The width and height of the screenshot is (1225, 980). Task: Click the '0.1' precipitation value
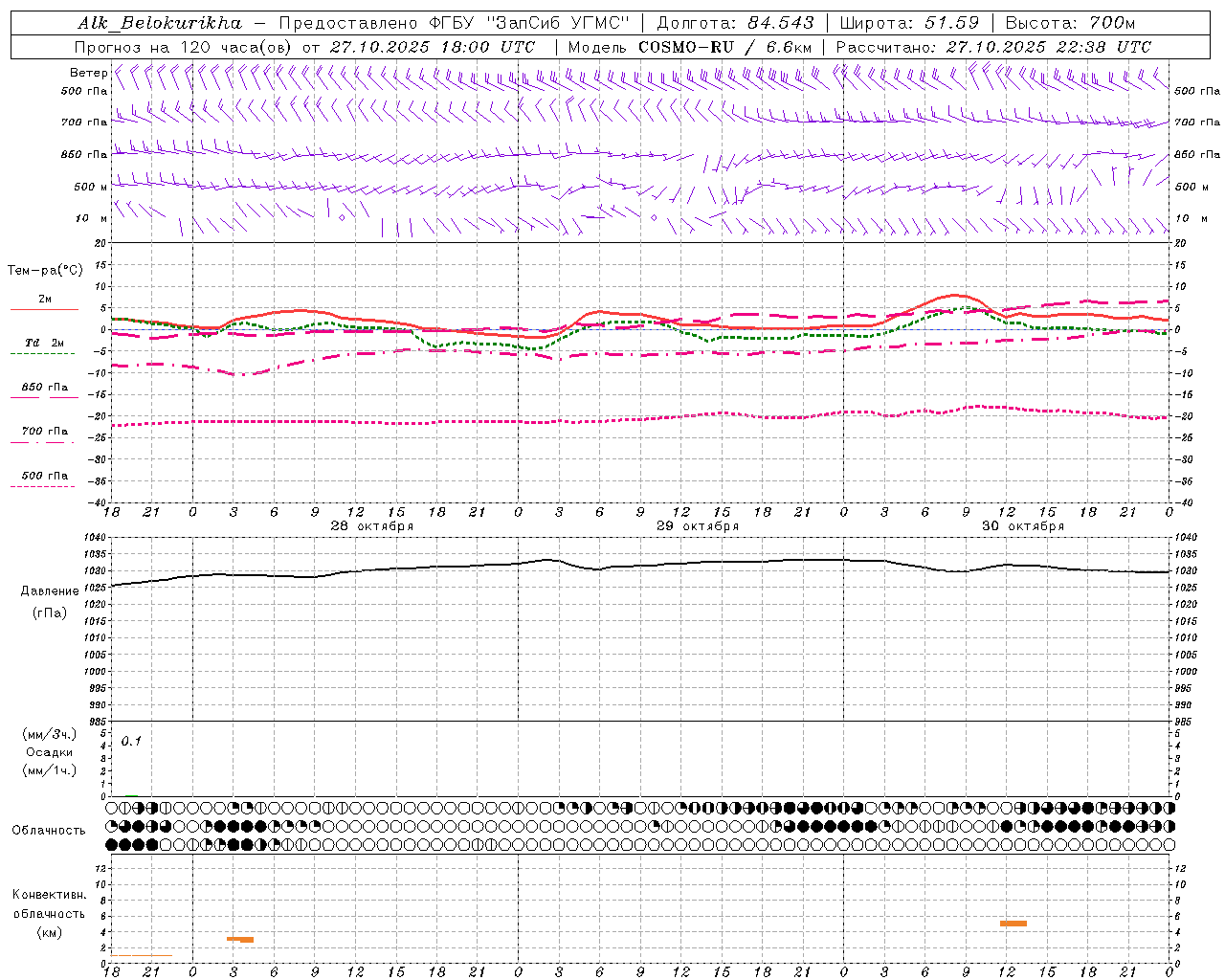coord(131,741)
